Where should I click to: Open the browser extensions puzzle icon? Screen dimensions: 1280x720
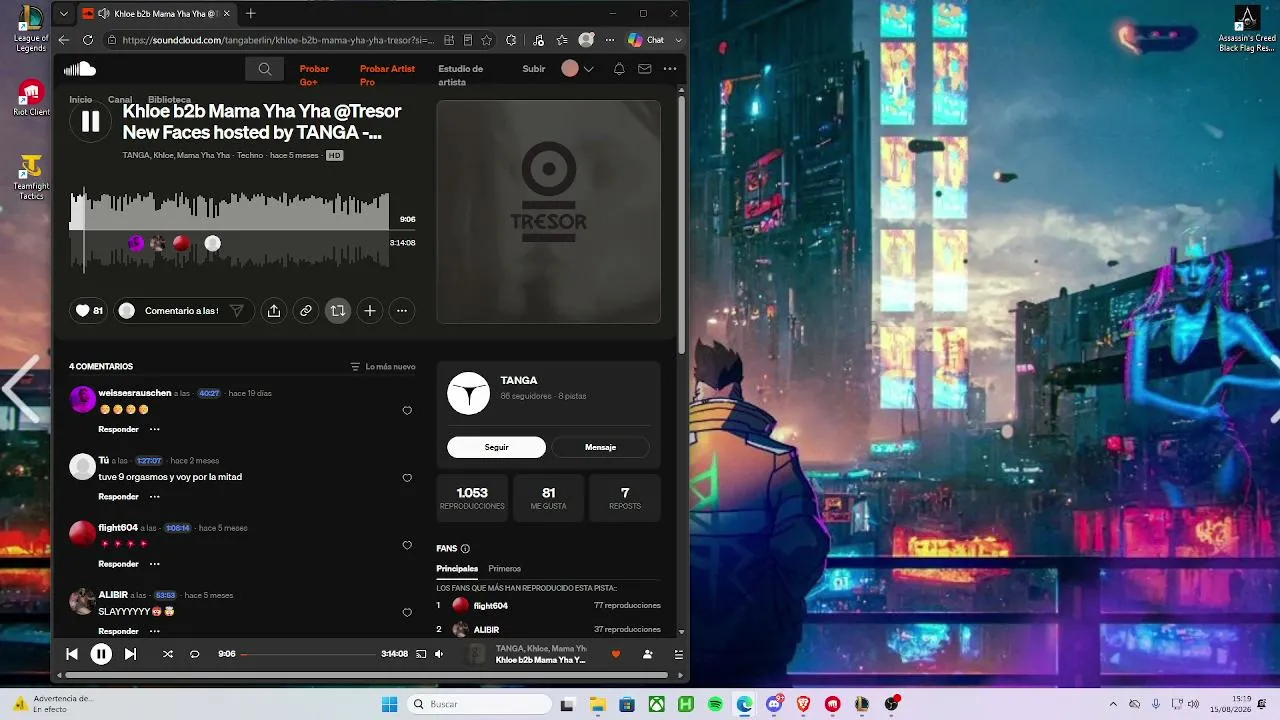tap(512, 40)
